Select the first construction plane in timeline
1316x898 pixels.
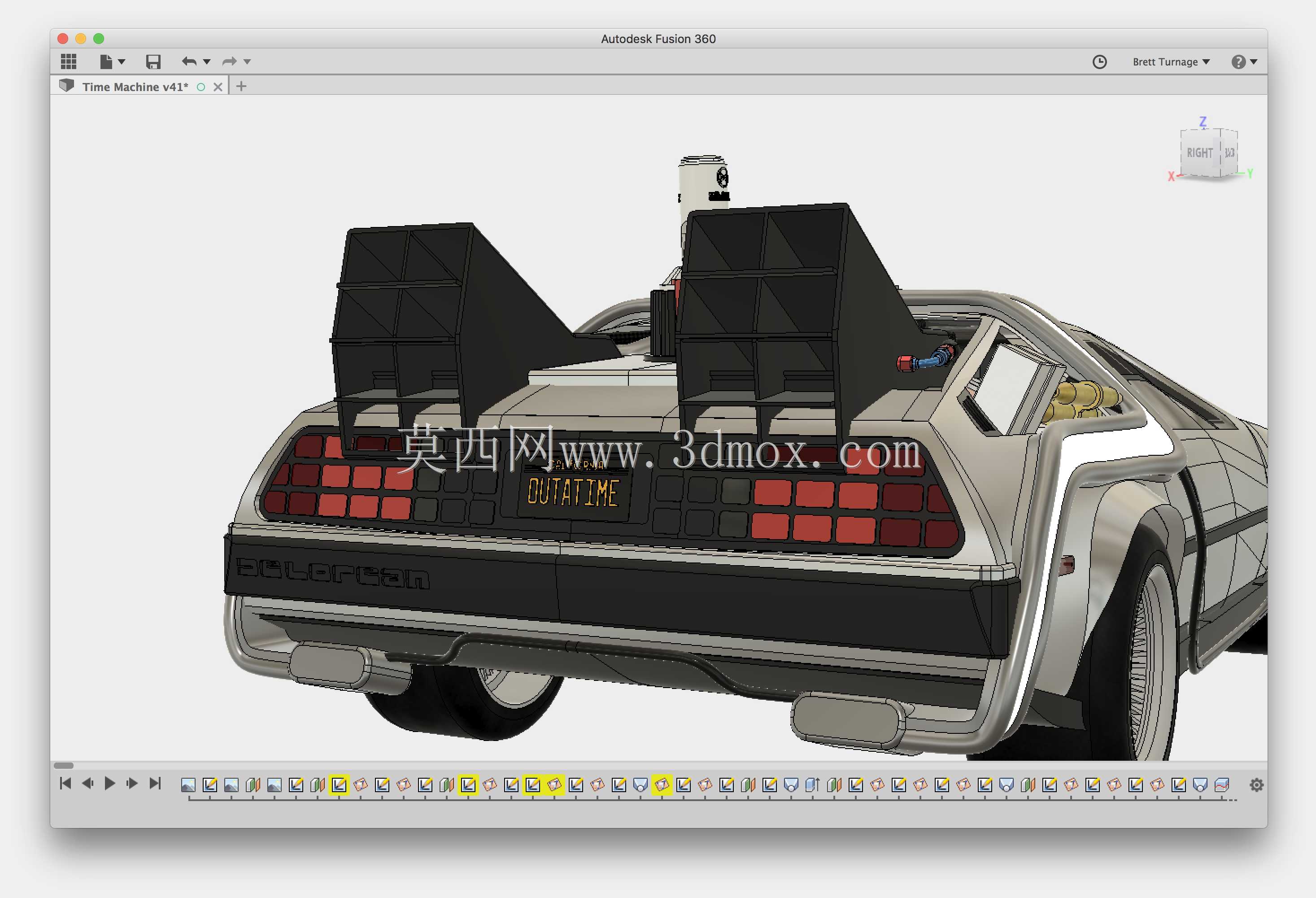pyautogui.click(x=253, y=785)
